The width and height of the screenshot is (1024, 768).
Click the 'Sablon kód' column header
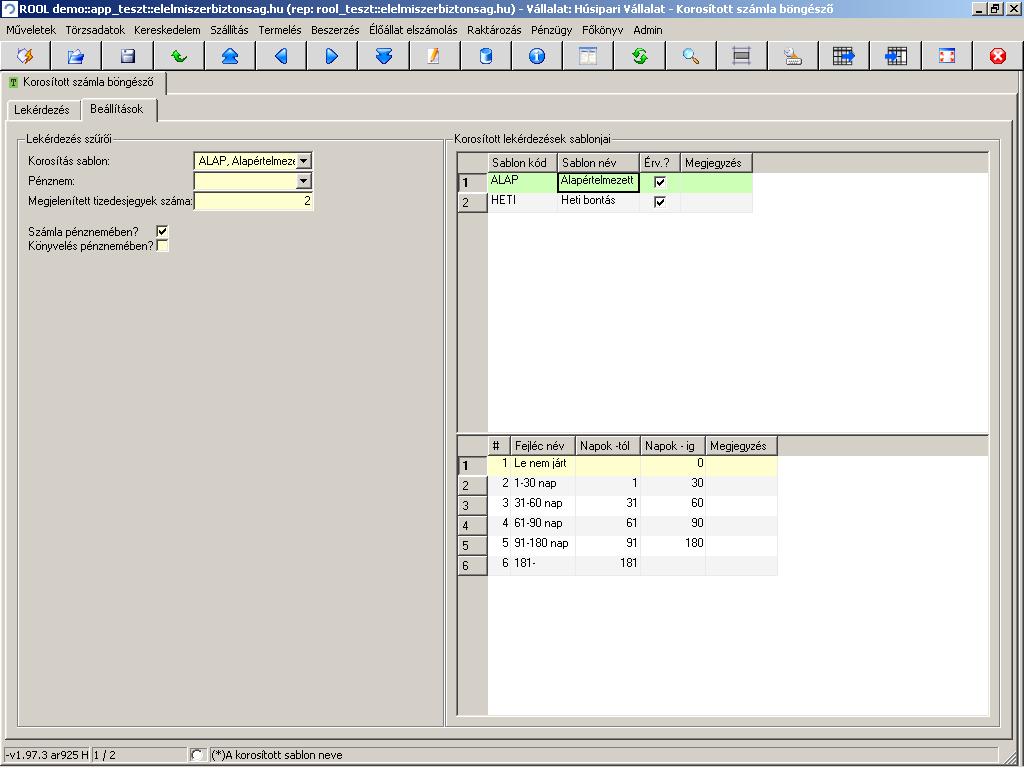click(521, 163)
